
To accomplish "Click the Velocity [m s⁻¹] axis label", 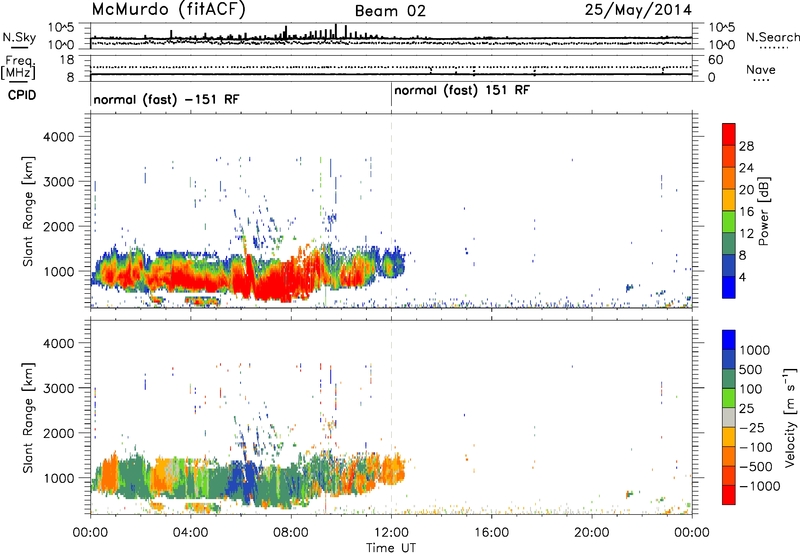I will click(790, 417).
